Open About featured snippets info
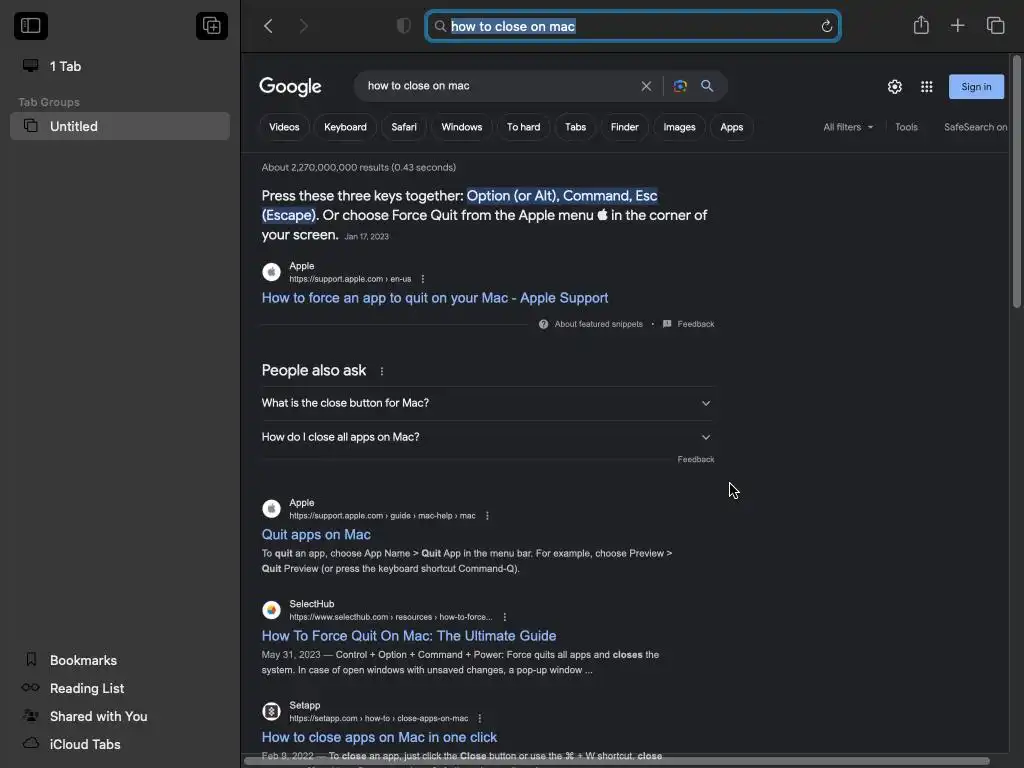Image resolution: width=1024 pixels, height=768 pixels. tap(591, 324)
